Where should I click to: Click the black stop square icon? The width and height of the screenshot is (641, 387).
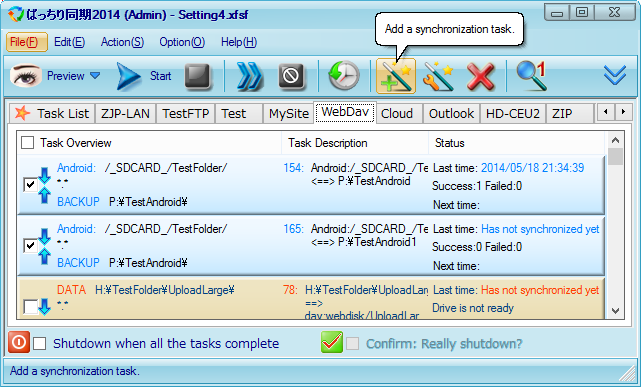(x=197, y=76)
